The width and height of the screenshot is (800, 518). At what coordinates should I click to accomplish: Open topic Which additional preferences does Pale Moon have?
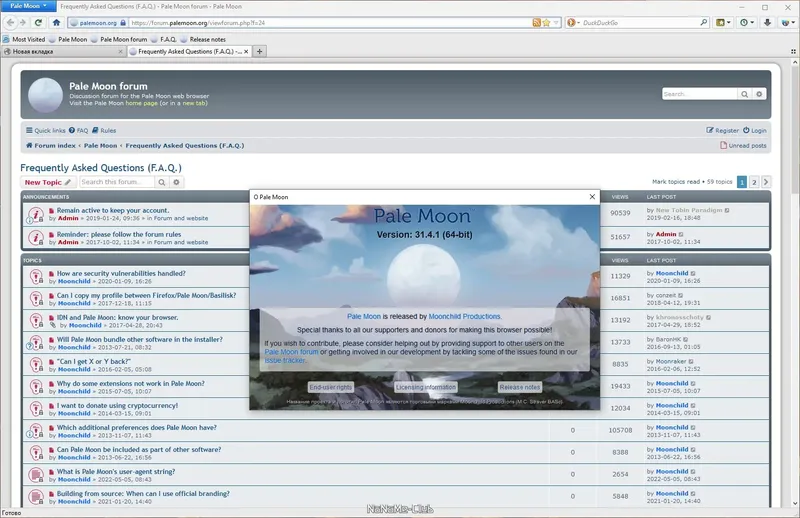coord(137,428)
